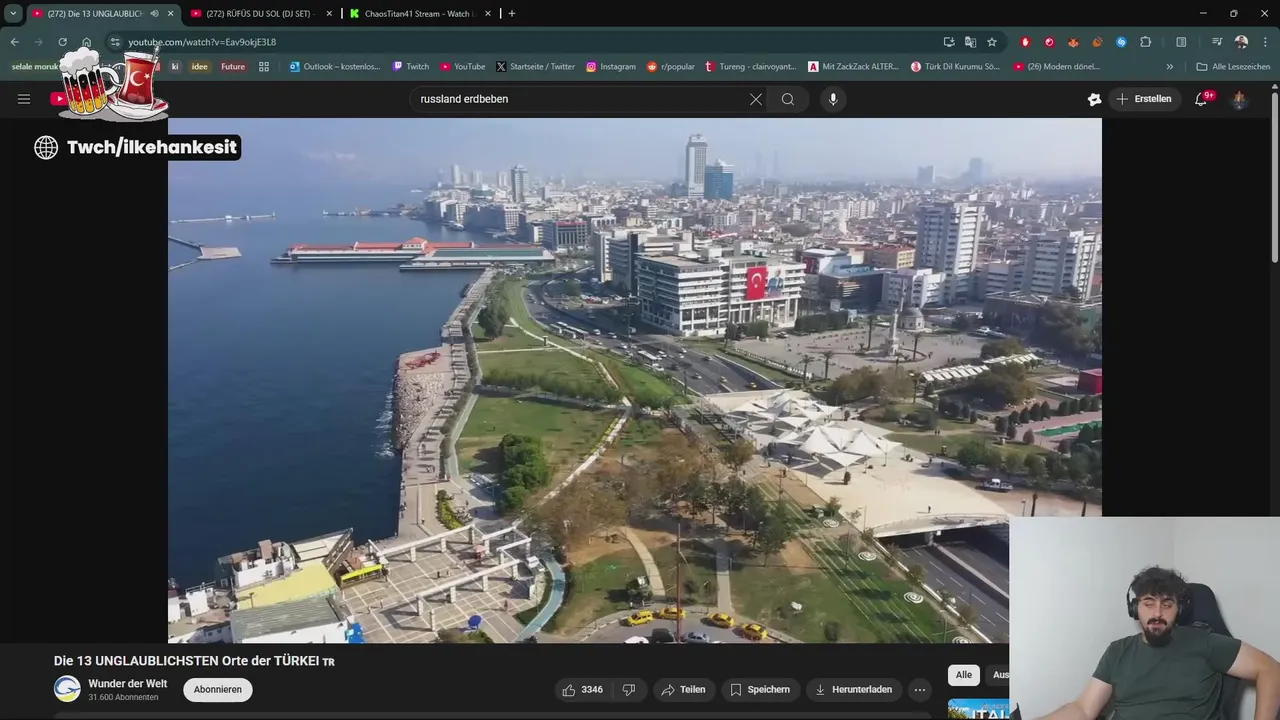Click the Erstellen create button
Screen dimensions: 1280x720
click(x=1144, y=99)
